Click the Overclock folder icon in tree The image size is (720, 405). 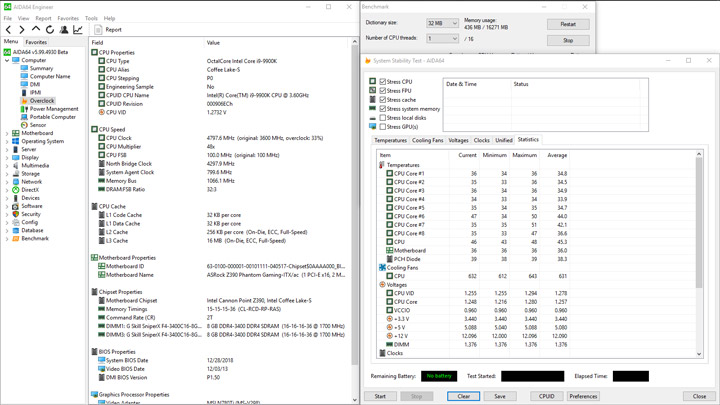[x=24, y=101]
